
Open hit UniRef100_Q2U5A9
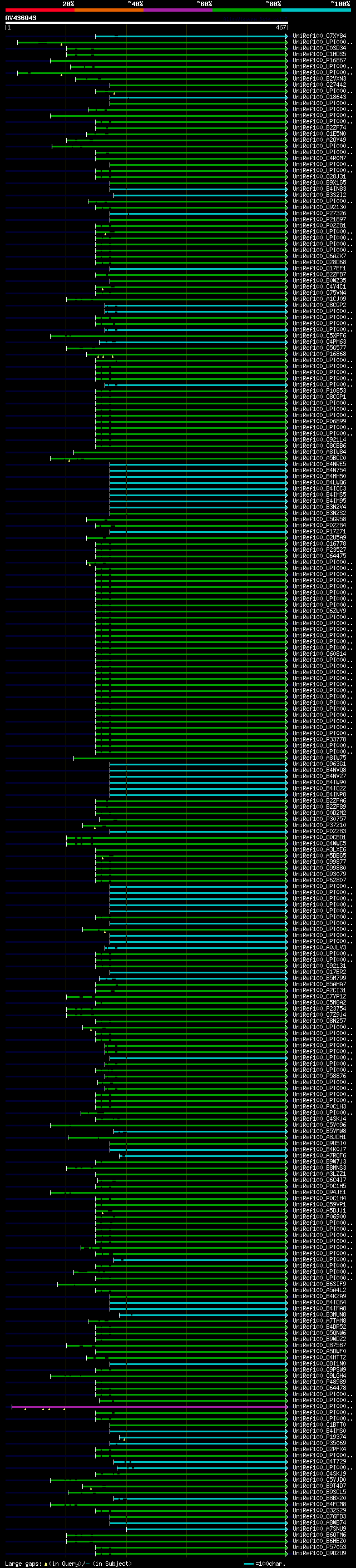(x=319, y=538)
